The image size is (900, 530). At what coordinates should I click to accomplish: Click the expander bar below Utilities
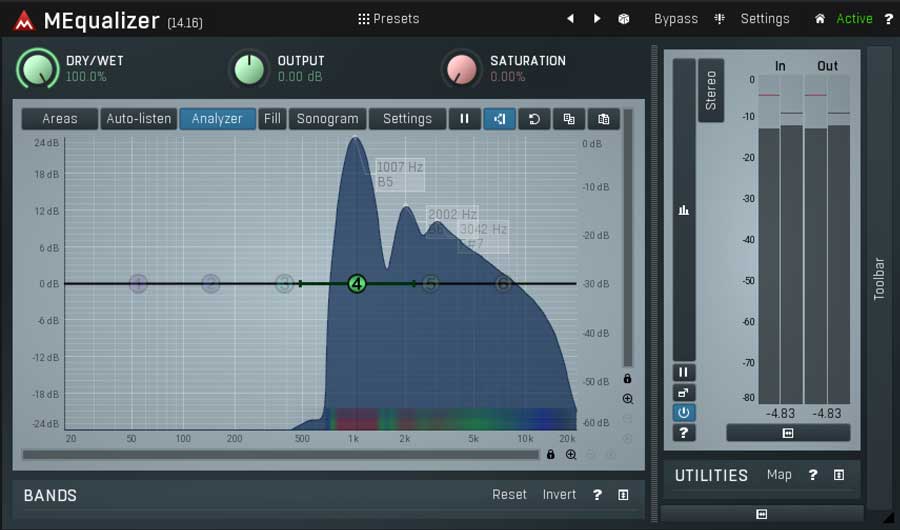762,514
